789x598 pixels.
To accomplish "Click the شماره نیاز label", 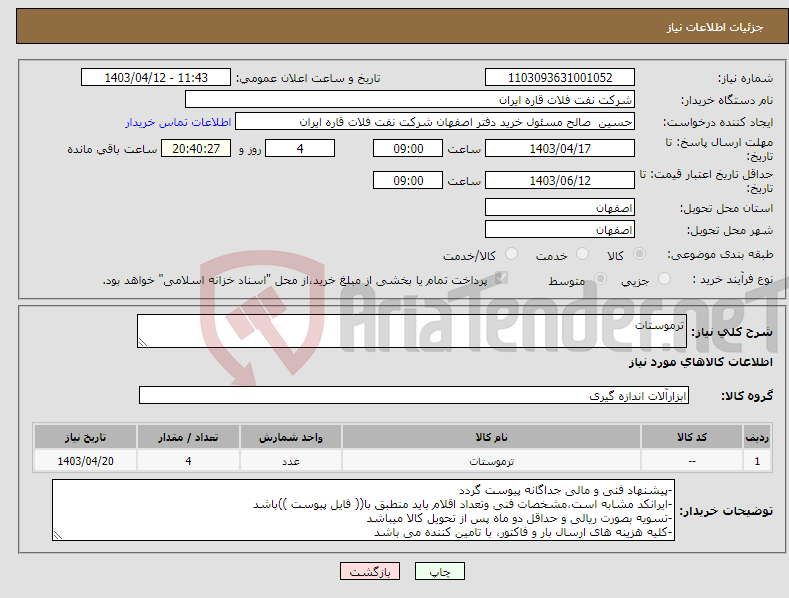I will pyautogui.click(x=745, y=78).
